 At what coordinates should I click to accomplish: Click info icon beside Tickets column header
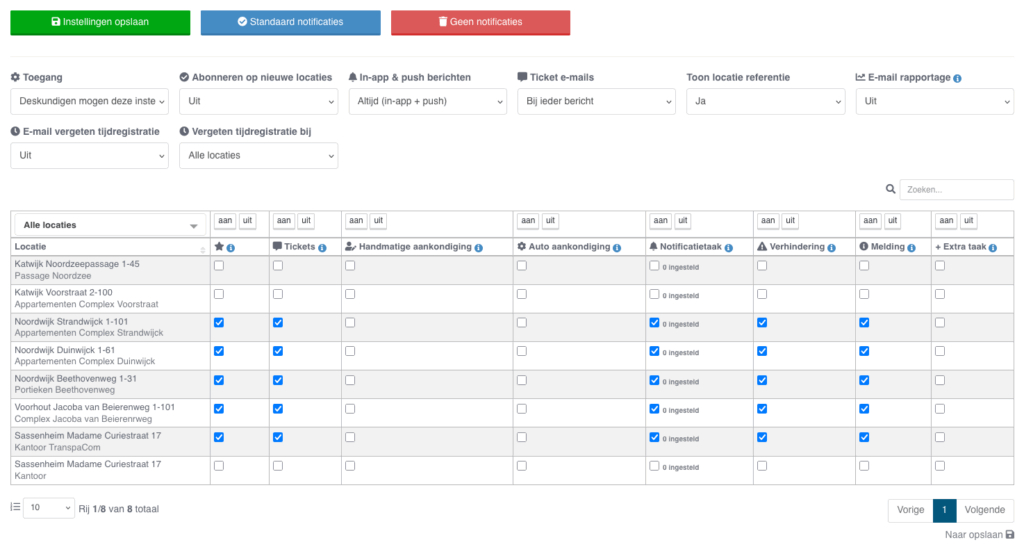coord(322,247)
